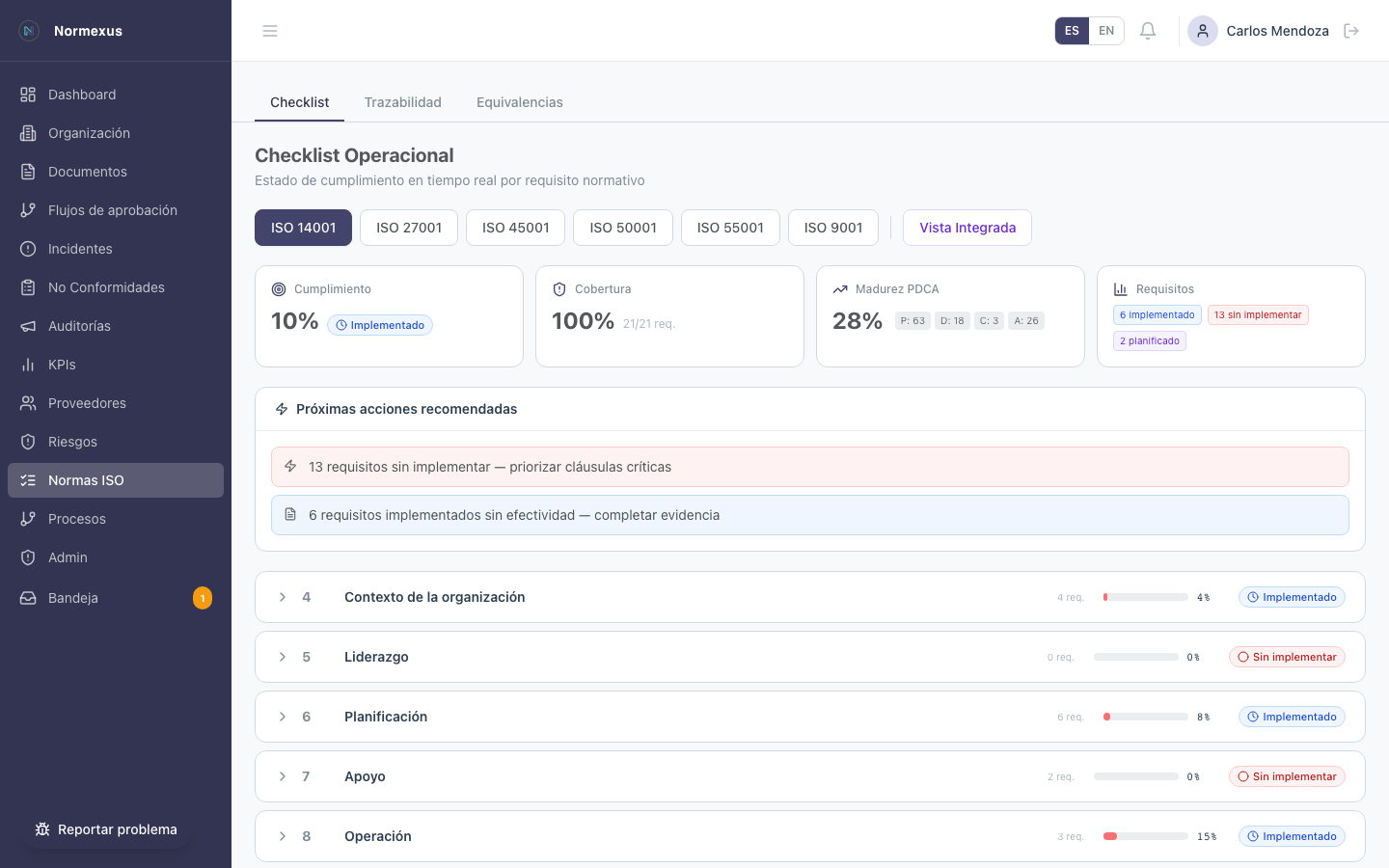
Task: Switch to the Trazabilidad tab
Action: tap(402, 102)
